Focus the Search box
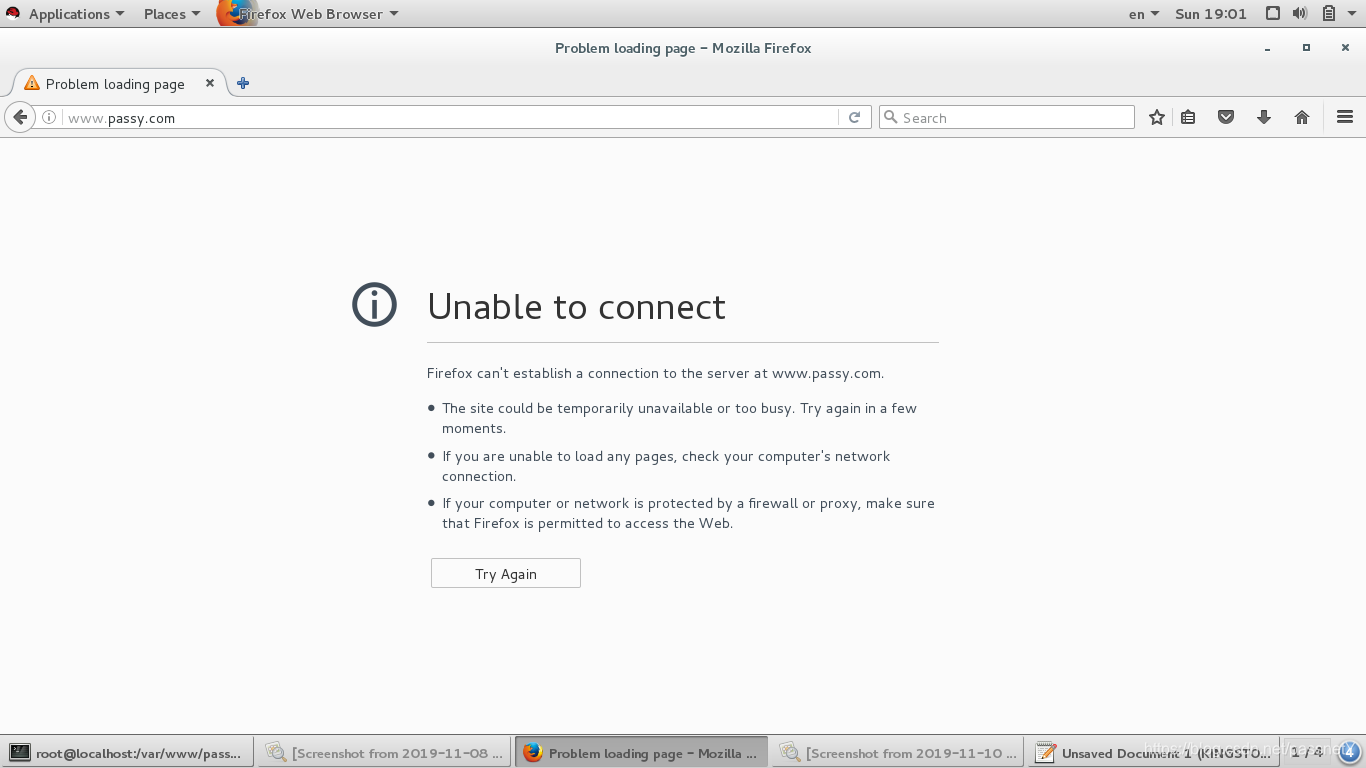Screen dimensions: 1366x768 1007,117
